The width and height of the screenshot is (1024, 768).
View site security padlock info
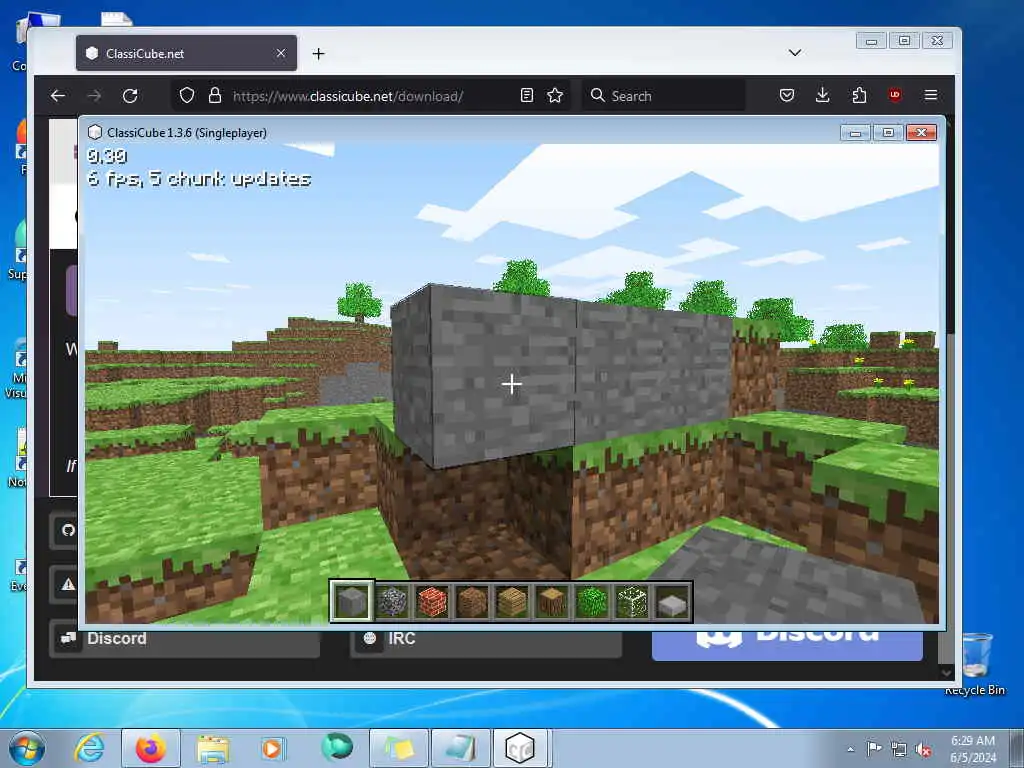click(x=214, y=96)
